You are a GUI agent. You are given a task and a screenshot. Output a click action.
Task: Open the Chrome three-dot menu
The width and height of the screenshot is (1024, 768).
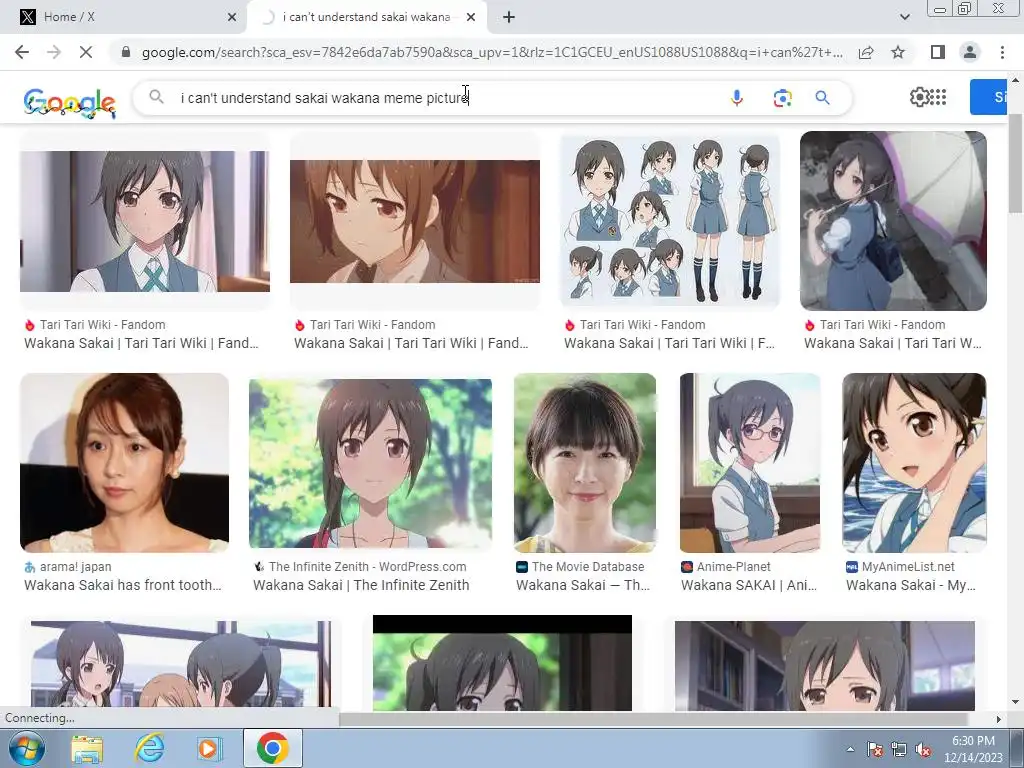pyautogui.click(x=1002, y=52)
